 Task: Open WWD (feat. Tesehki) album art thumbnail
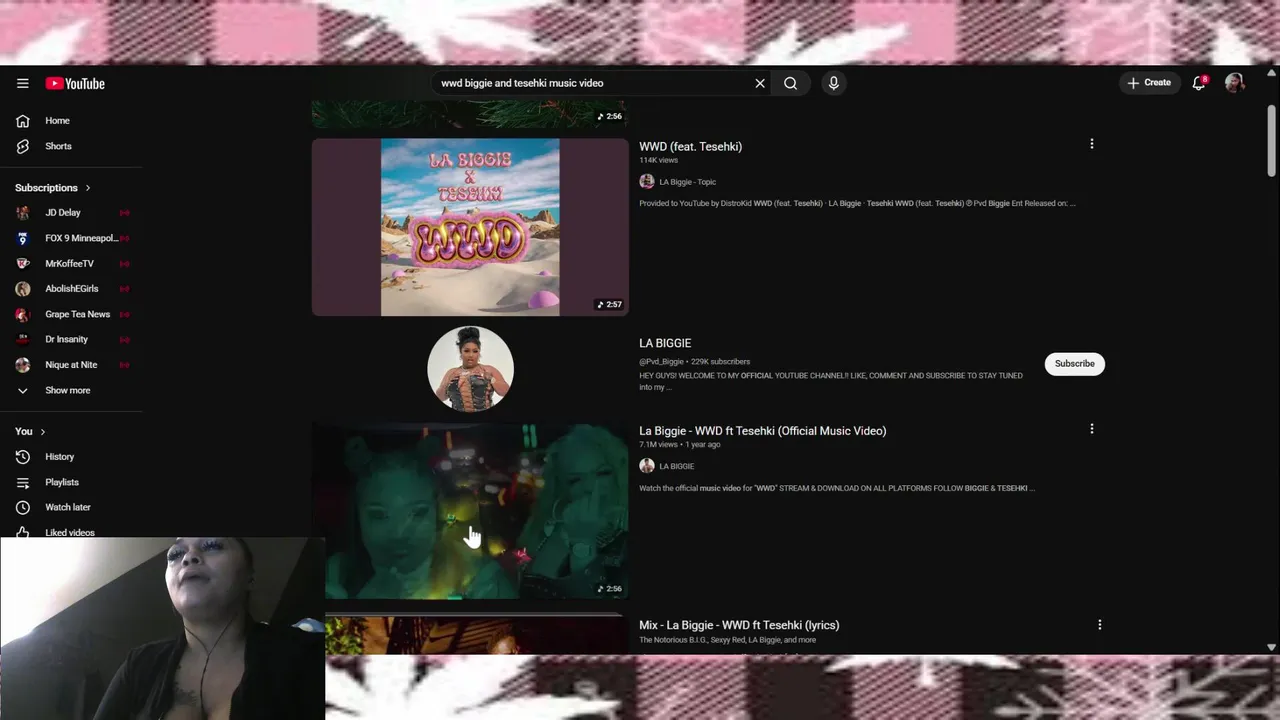(470, 227)
